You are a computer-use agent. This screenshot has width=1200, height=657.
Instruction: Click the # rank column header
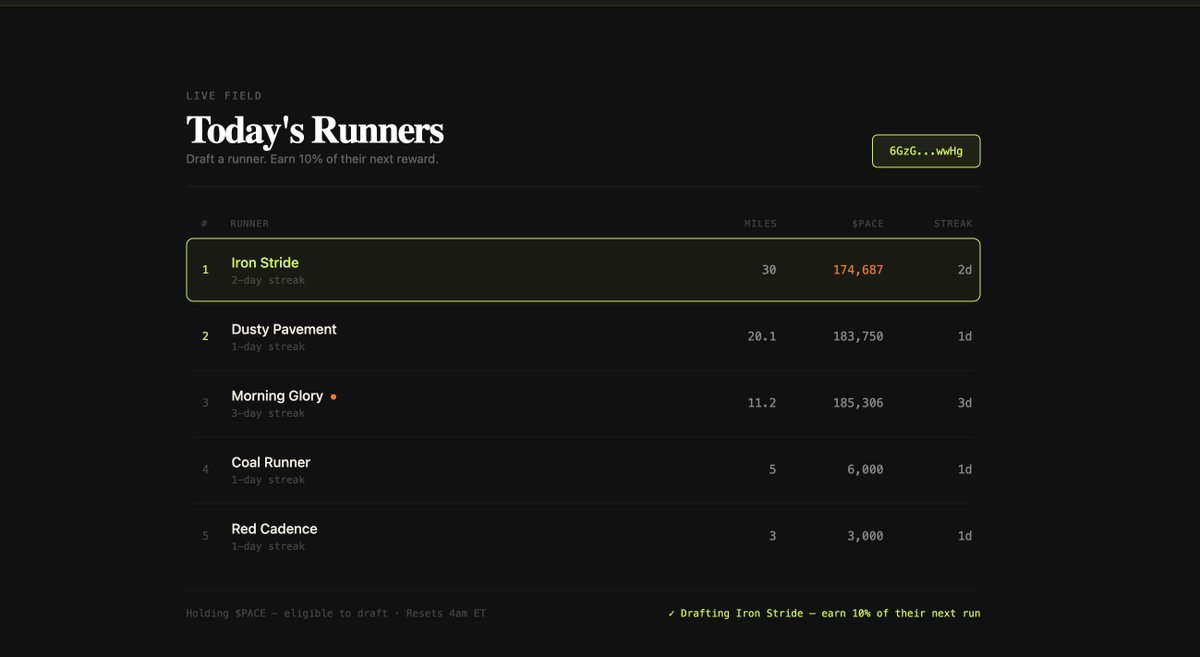coord(204,224)
